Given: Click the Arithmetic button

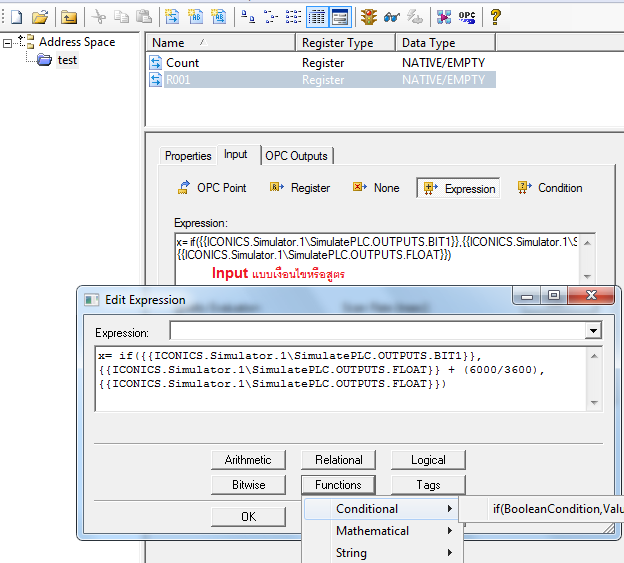Looking at the screenshot, I should [x=248, y=460].
